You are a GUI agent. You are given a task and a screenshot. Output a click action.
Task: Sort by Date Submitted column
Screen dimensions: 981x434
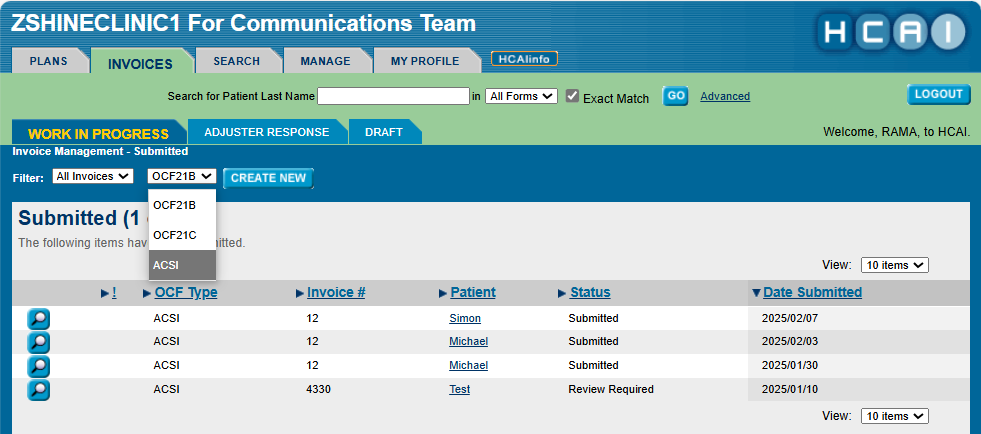(x=813, y=293)
